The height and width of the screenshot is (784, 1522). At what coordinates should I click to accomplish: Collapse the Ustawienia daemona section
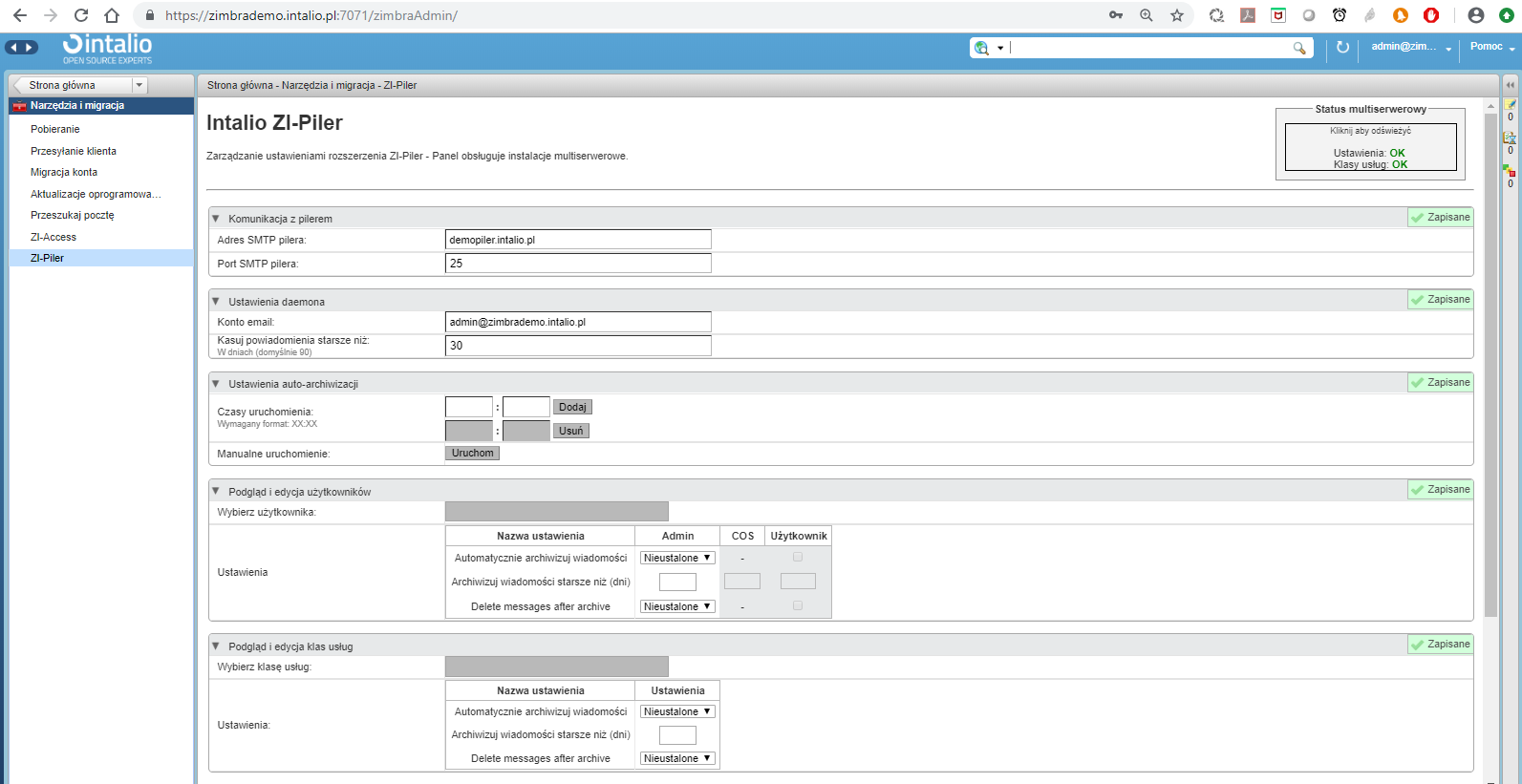coord(216,302)
